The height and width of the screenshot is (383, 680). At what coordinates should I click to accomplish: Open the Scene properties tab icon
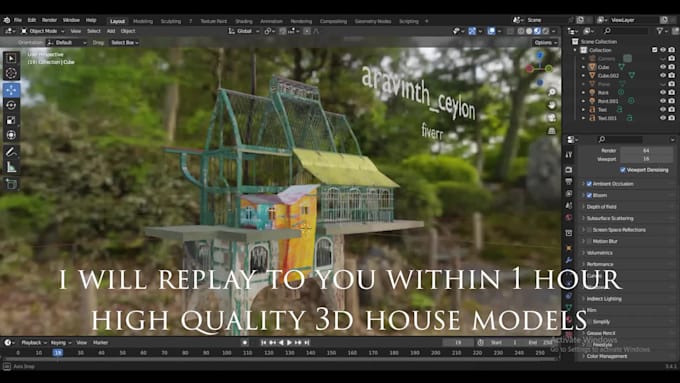(569, 206)
